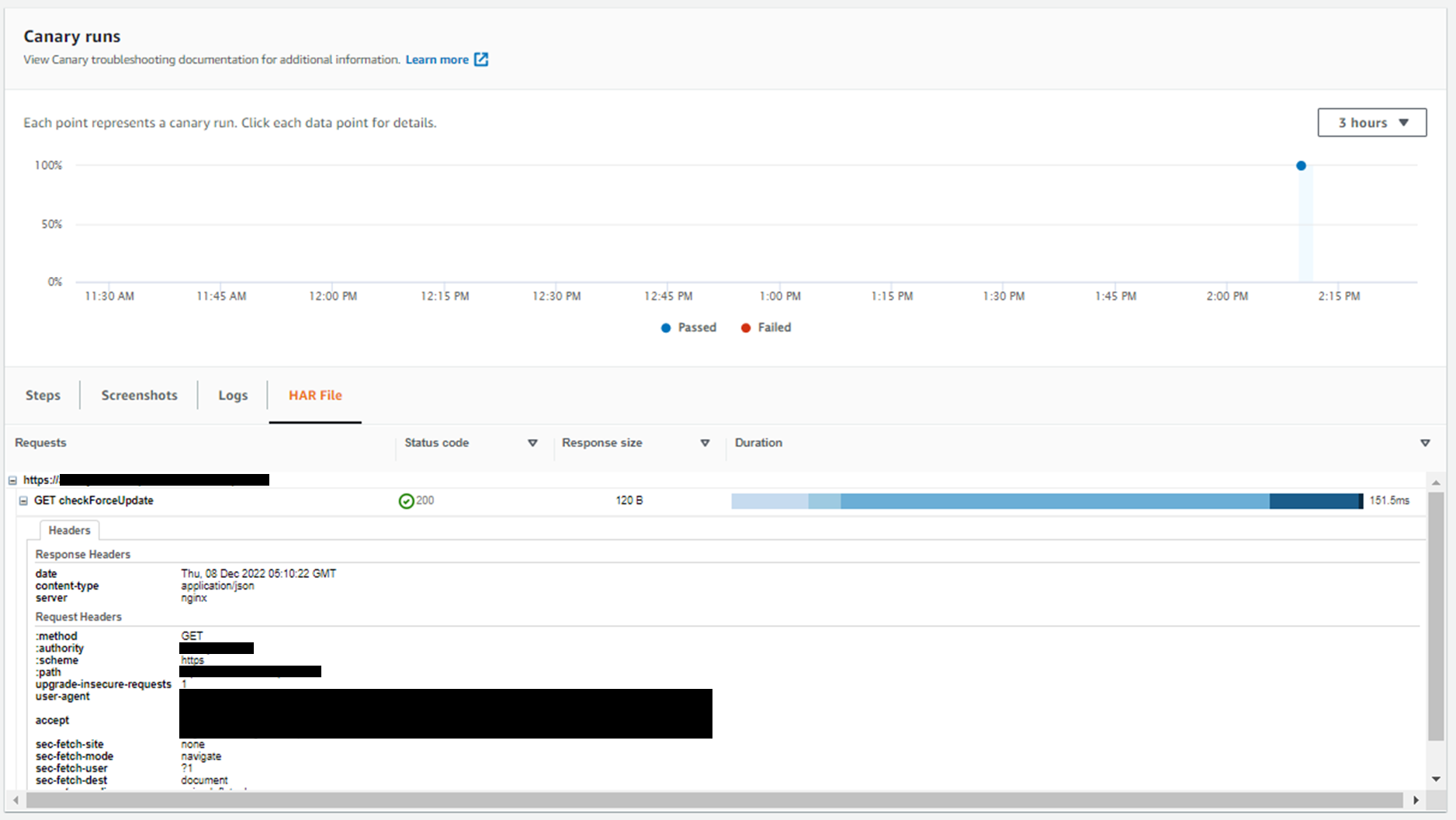Open the Response size column filter arrow
The image size is (1456, 820).
(705, 443)
